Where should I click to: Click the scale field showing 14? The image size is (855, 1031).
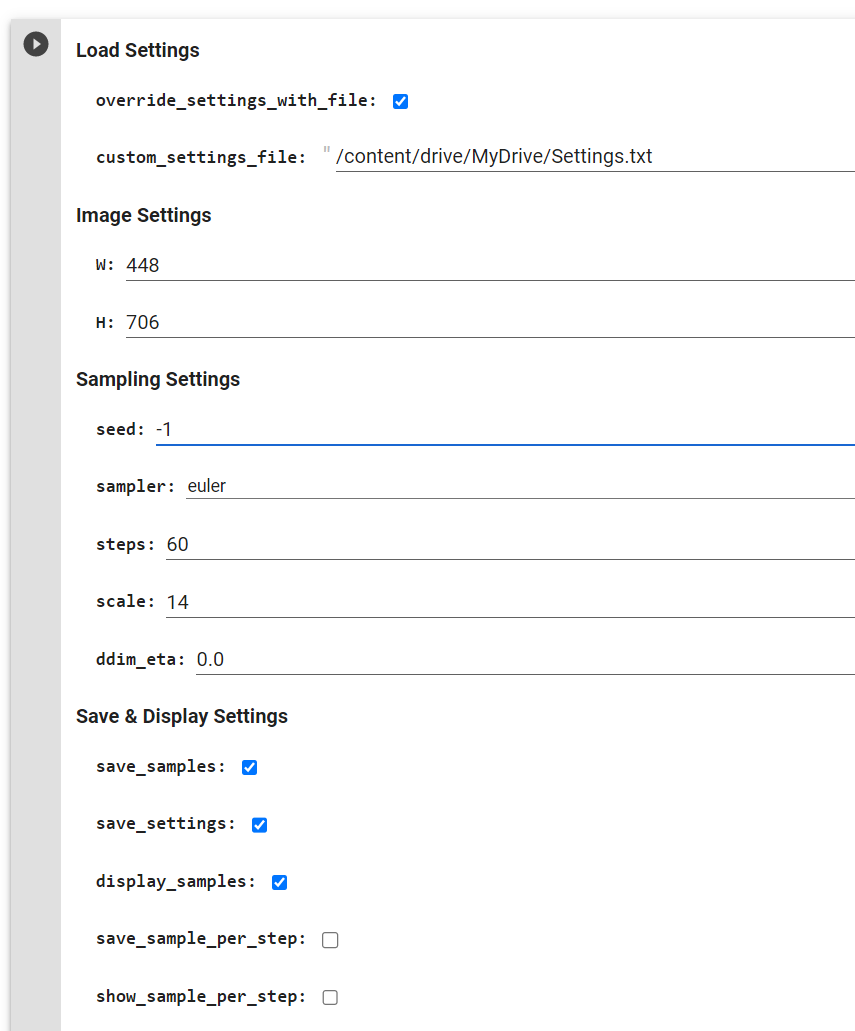pyautogui.click(x=510, y=602)
